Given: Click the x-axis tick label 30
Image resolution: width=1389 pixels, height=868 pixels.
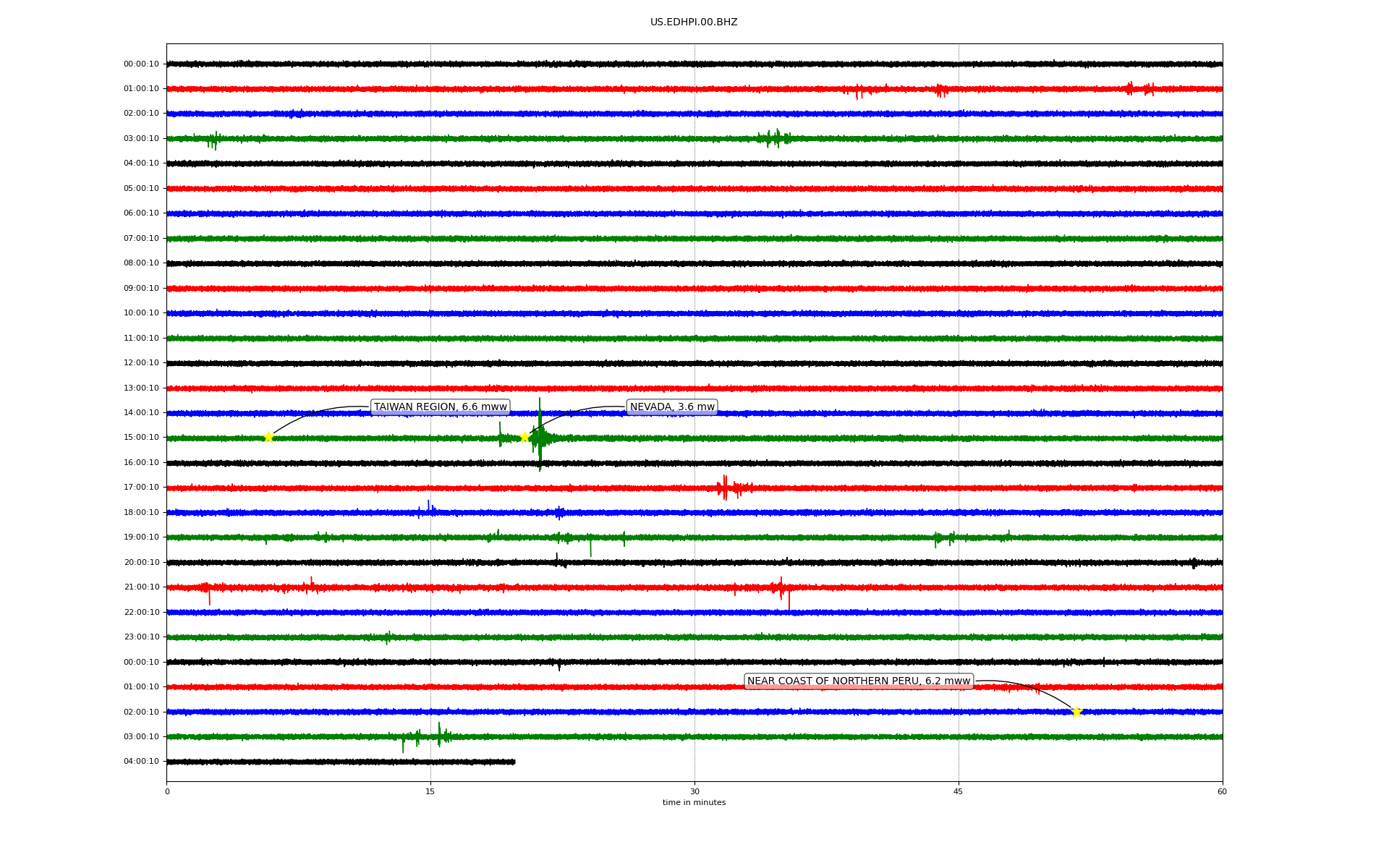Looking at the screenshot, I should pos(694,791).
